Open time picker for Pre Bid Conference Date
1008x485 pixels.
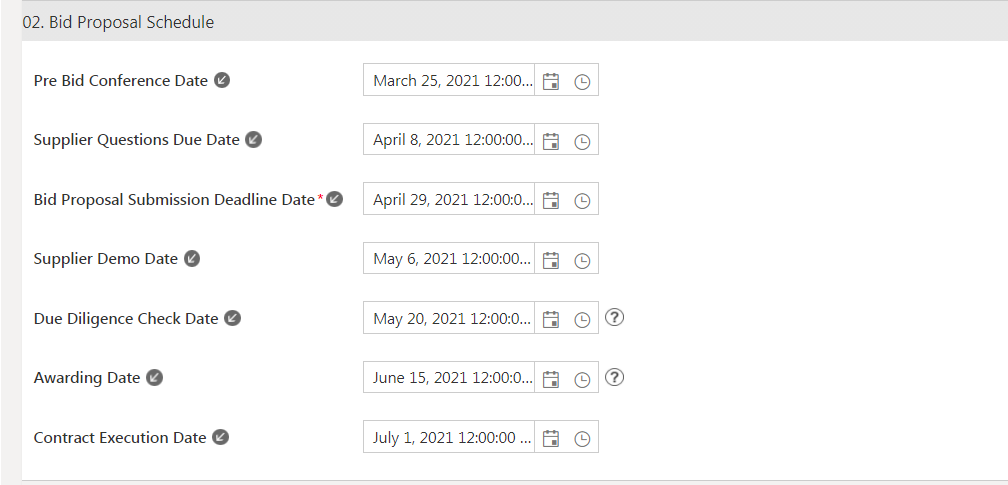[x=582, y=82]
